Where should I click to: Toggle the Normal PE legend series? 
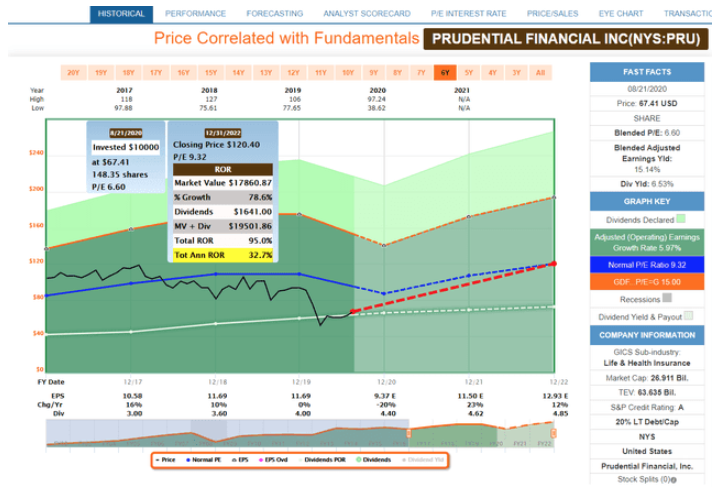pyautogui.click(x=203, y=460)
